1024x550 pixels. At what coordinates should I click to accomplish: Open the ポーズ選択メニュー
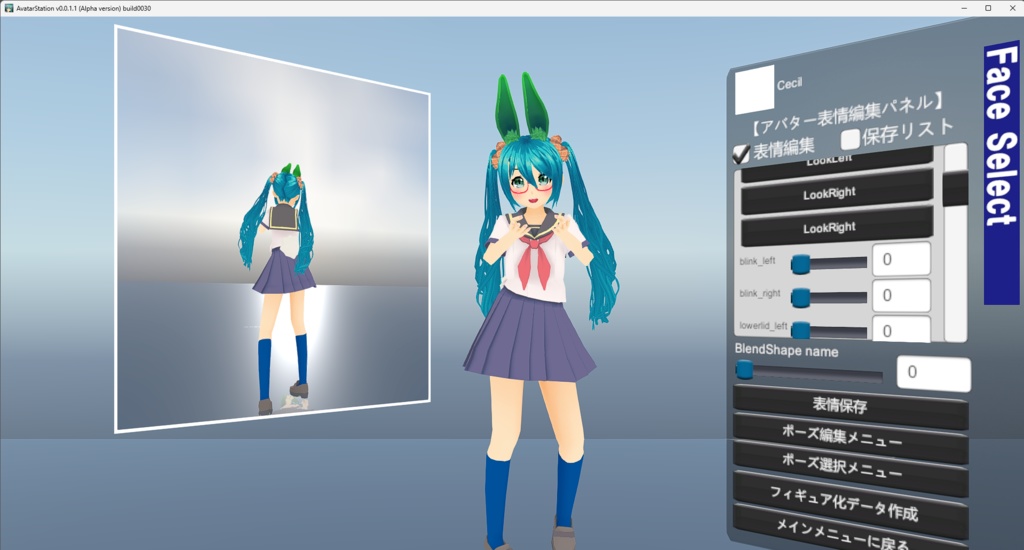tap(850, 466)
